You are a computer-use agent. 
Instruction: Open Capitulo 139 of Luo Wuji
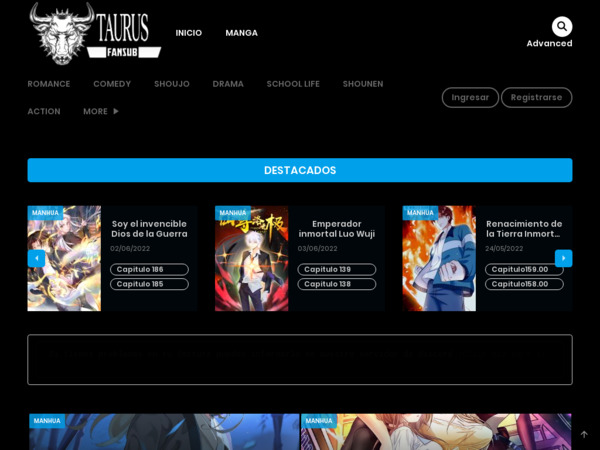[x=337, y=269]
